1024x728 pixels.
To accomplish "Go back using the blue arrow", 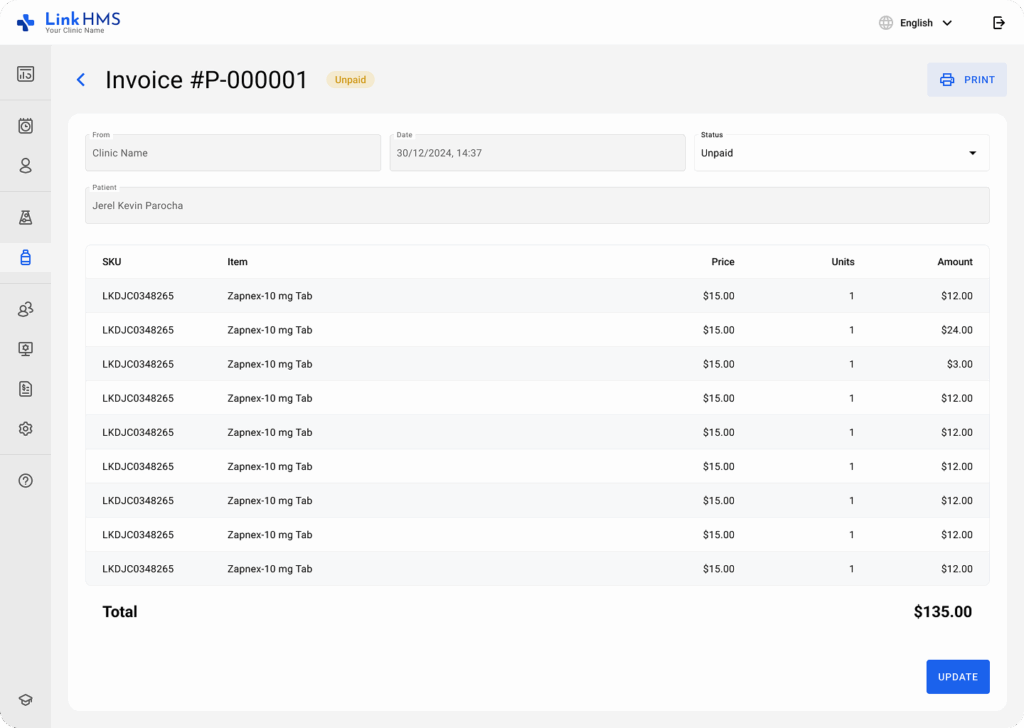I will coord(81,80).
